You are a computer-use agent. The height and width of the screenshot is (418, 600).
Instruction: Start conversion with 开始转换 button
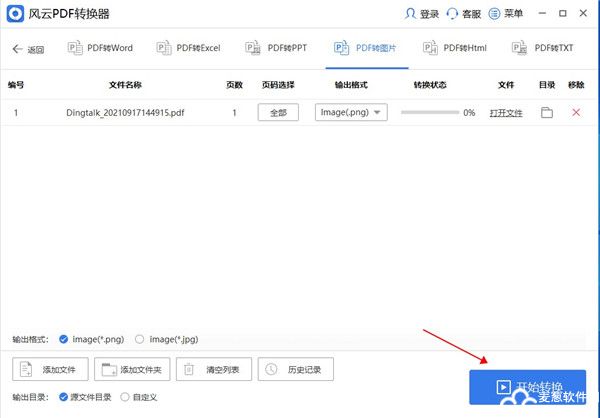pyautogui.click(x=528, y=387)
